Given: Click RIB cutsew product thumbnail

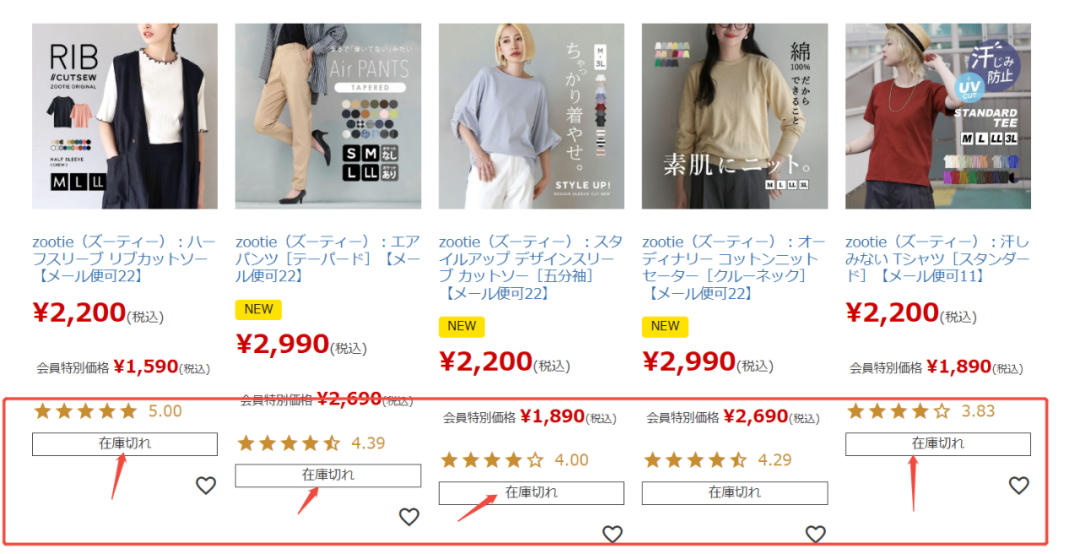Looking at the screenshot, I should (125, 116).
